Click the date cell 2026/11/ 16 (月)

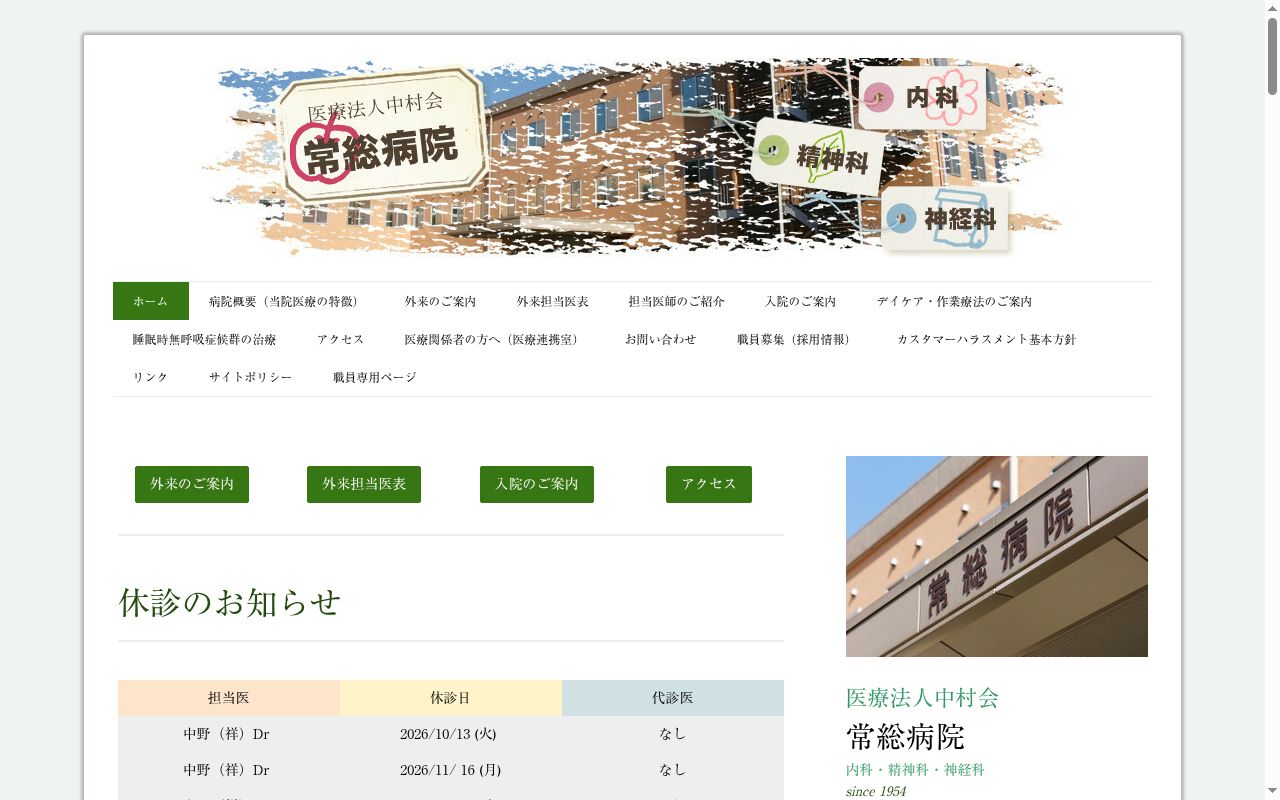(451, 770)
